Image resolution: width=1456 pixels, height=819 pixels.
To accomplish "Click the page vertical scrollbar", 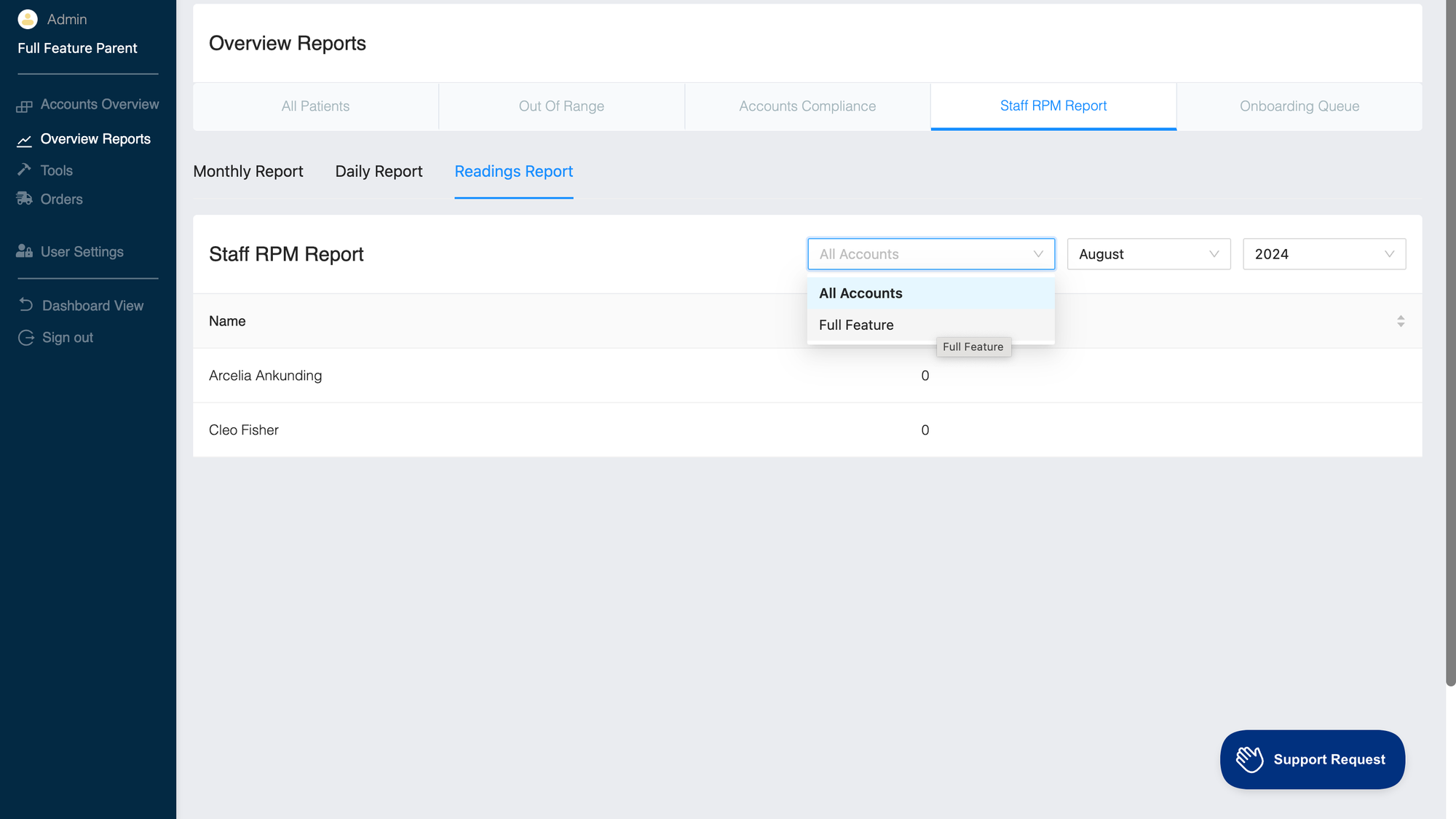I will click(1450, 342).
